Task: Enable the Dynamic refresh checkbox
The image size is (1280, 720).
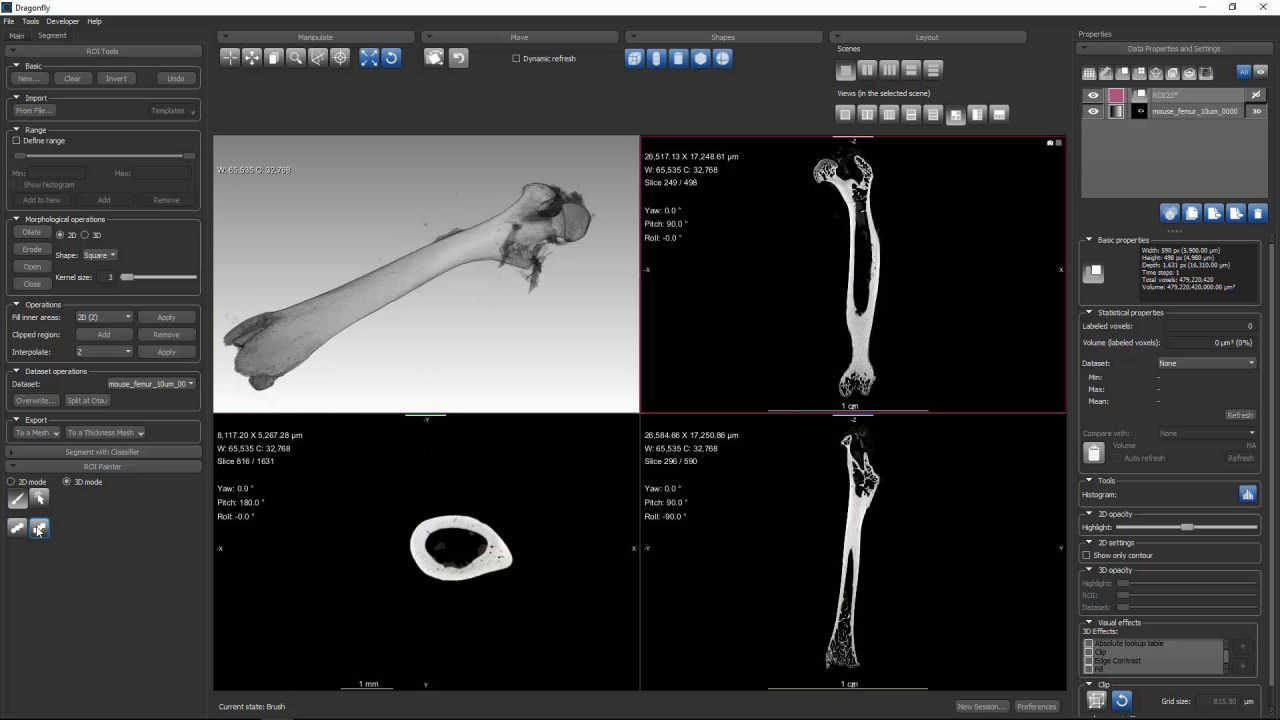Action: [x=516, y=59]
